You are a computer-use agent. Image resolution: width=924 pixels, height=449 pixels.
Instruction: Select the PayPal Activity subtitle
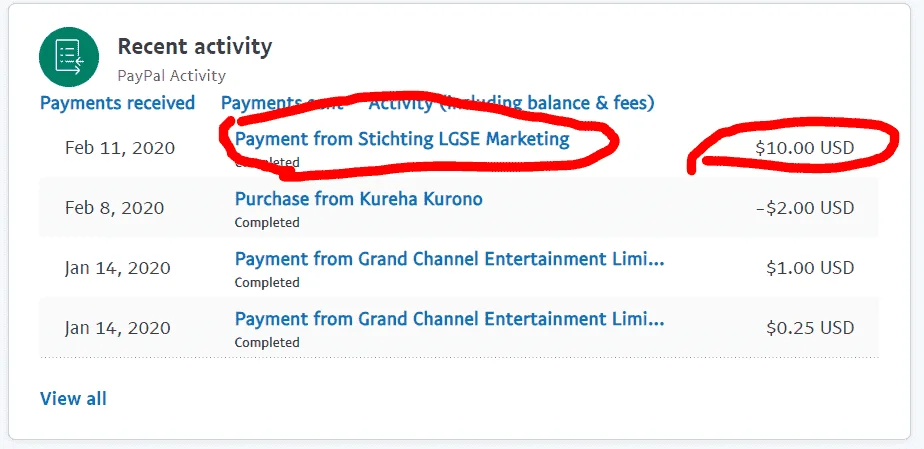[x=171, y=75]
